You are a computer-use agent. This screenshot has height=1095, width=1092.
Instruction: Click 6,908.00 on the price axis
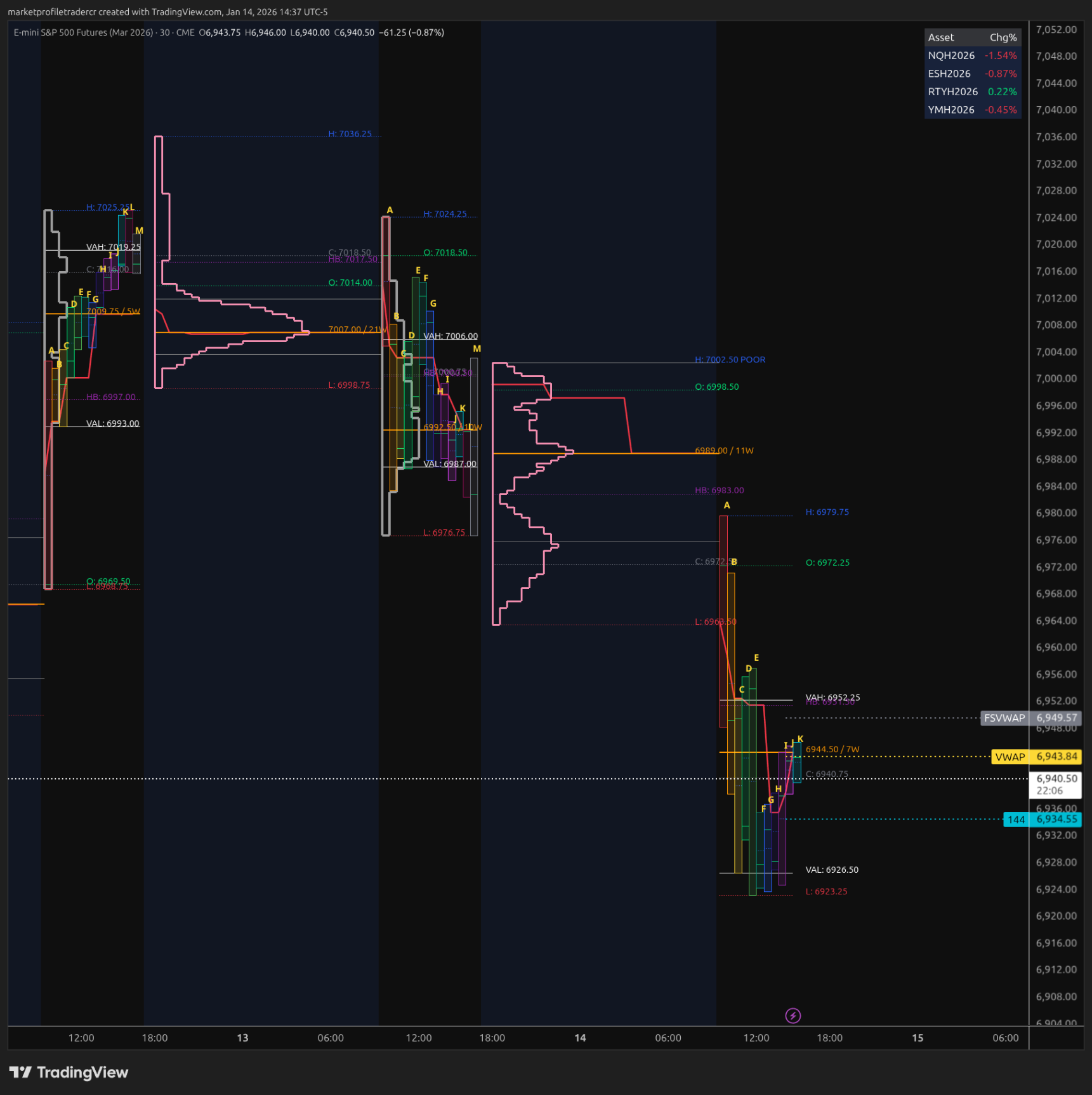[x=1056, y=997]
